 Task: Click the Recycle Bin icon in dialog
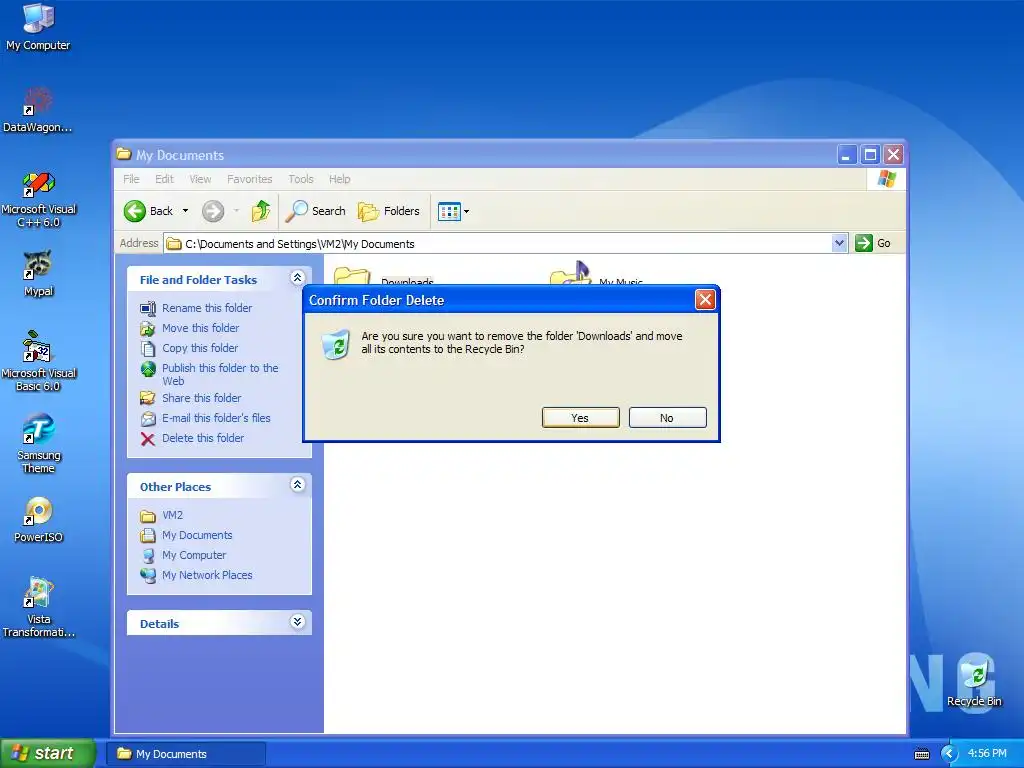(x=336, y=344)
